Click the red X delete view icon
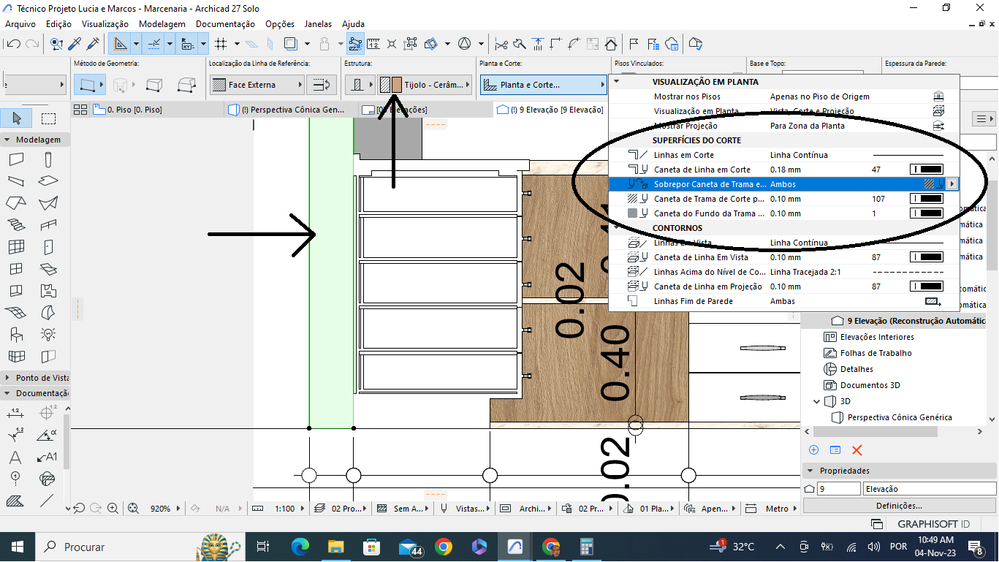 pos(857,451)
